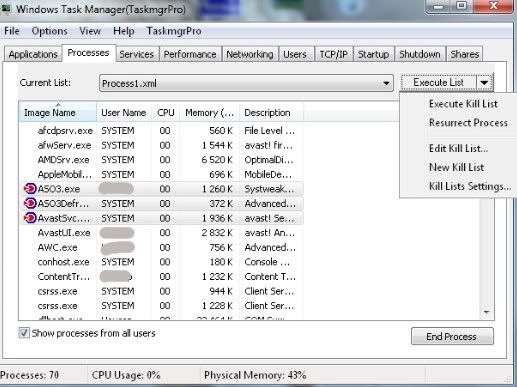Select the Processes tab
Screen dimensions: 517x387
[x=88, y=53]
